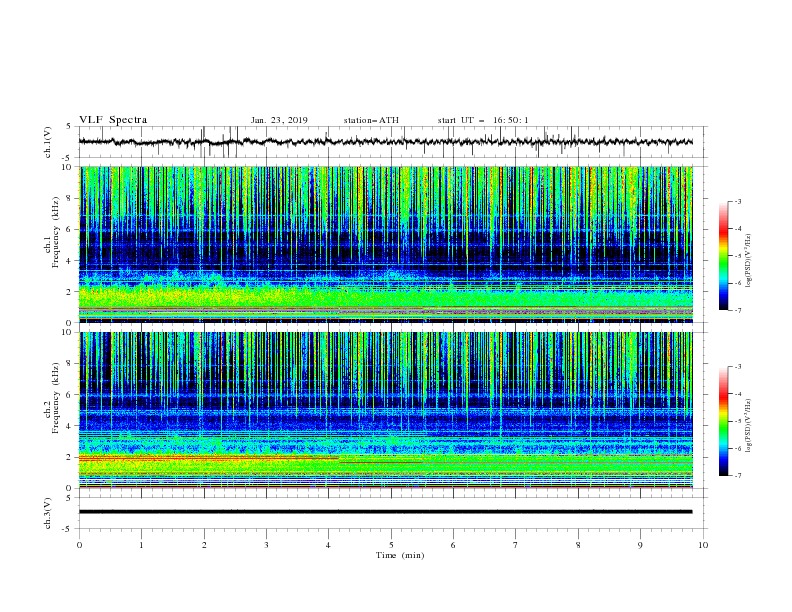Click the ch.3 flat waveform trace
Viewport: 792px width, 612px height.
point(385,512)
